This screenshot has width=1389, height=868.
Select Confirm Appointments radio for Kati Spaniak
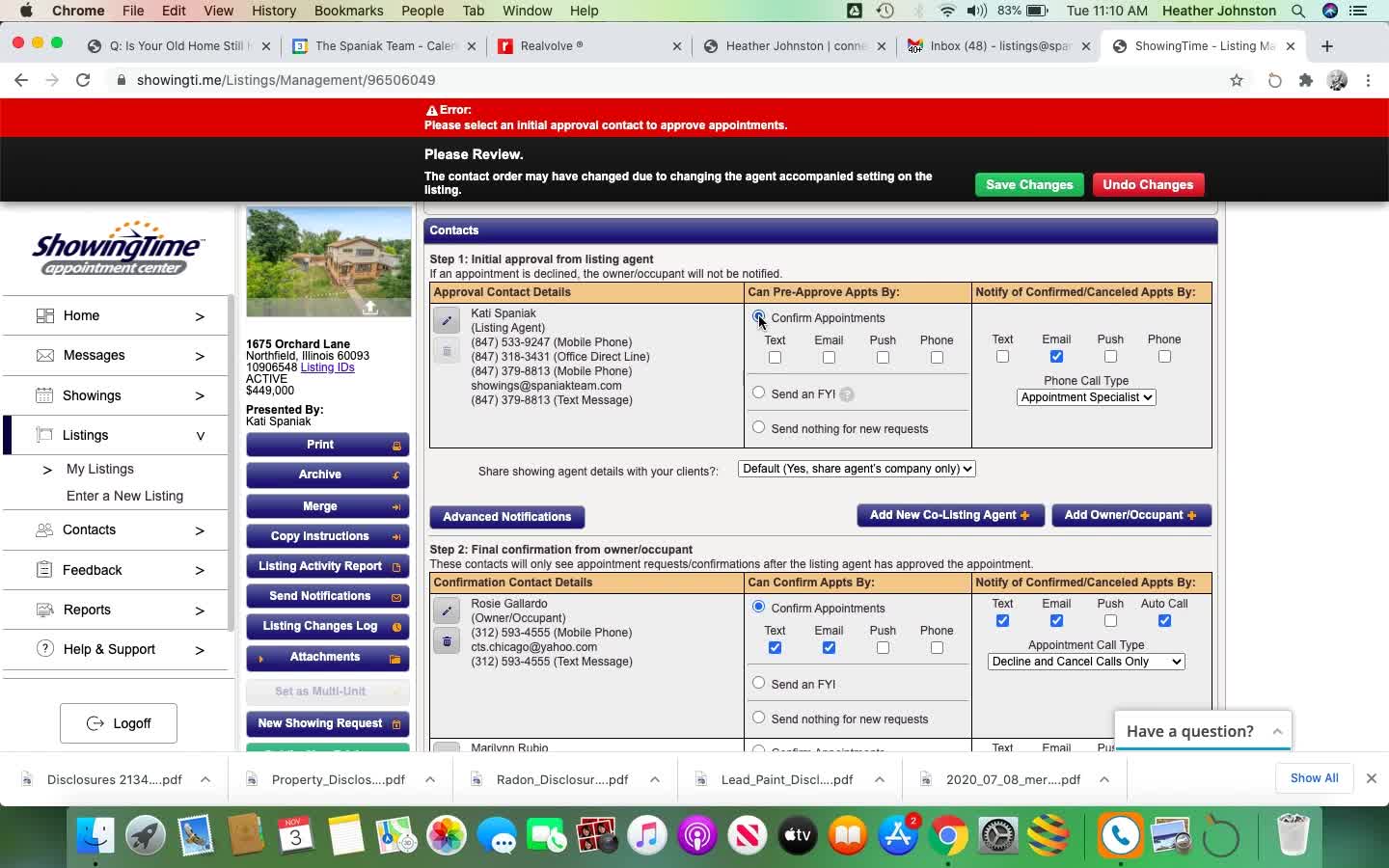click(758, 316)
